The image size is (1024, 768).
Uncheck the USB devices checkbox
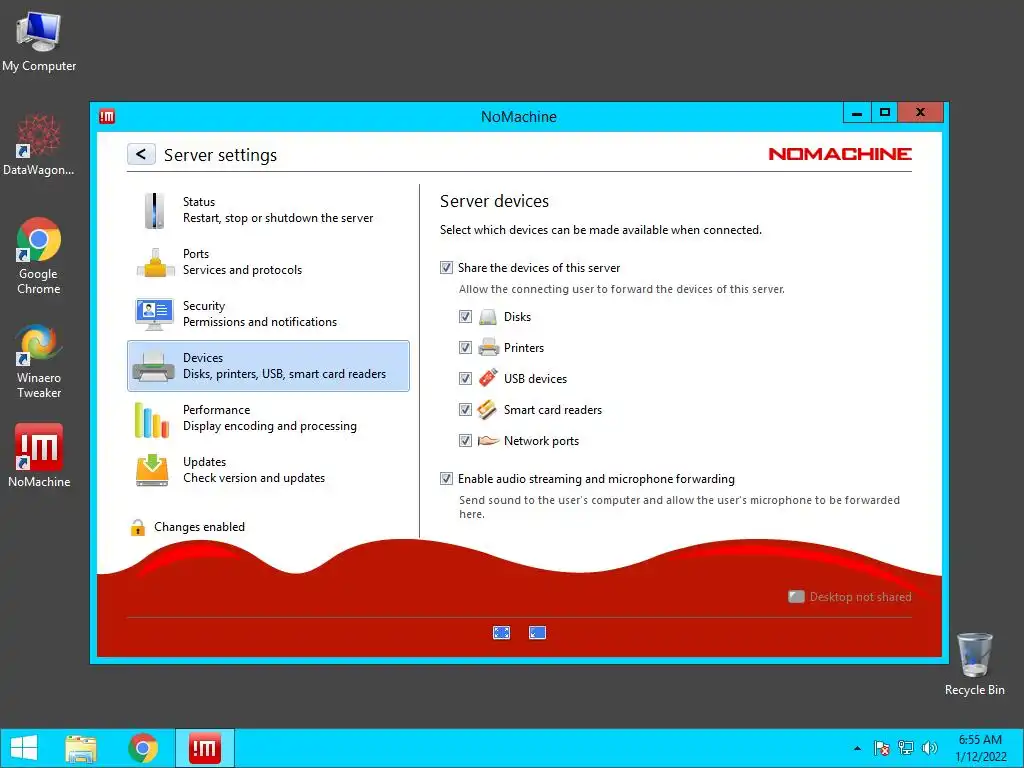point(465,379)
